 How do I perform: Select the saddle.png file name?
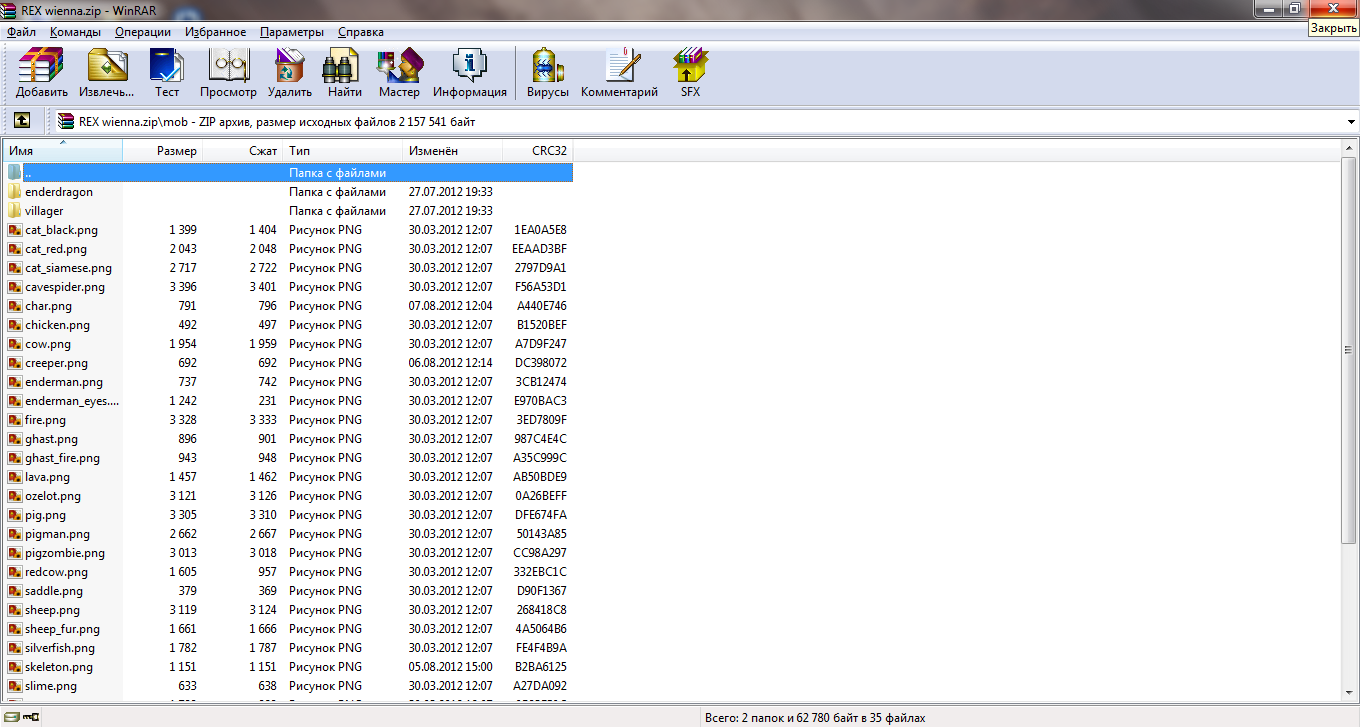tap(54, 591)
